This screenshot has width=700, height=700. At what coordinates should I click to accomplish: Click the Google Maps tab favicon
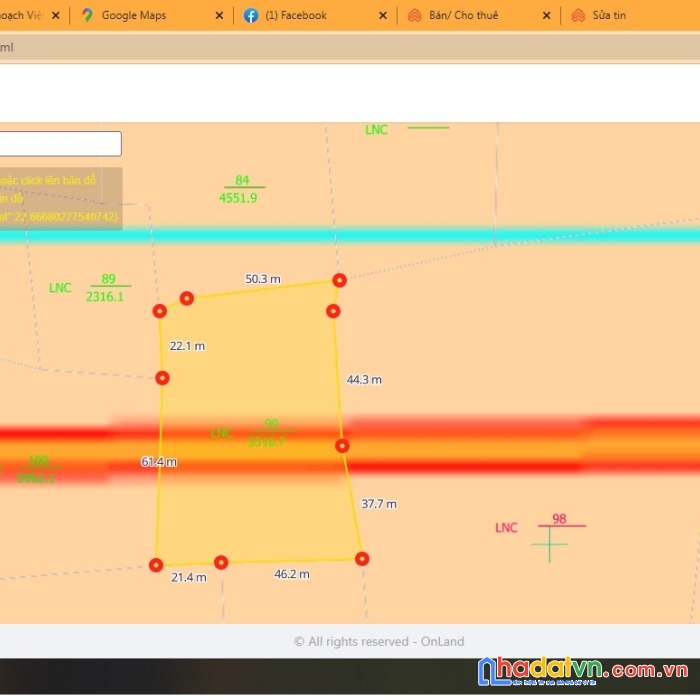(87, 16)
